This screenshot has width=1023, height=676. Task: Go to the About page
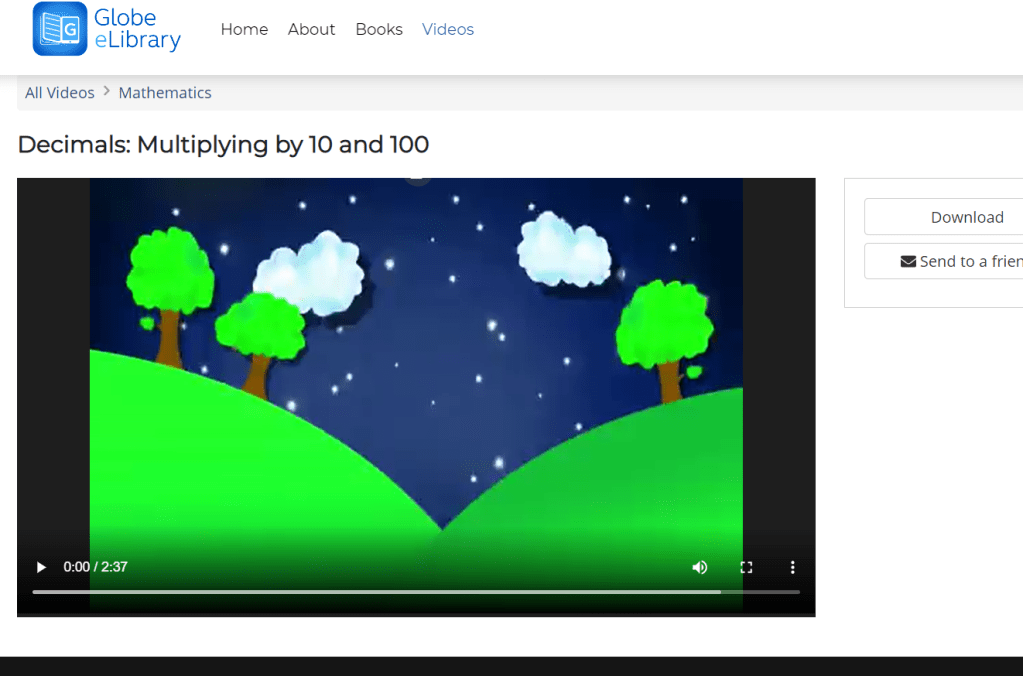point(311,29)
